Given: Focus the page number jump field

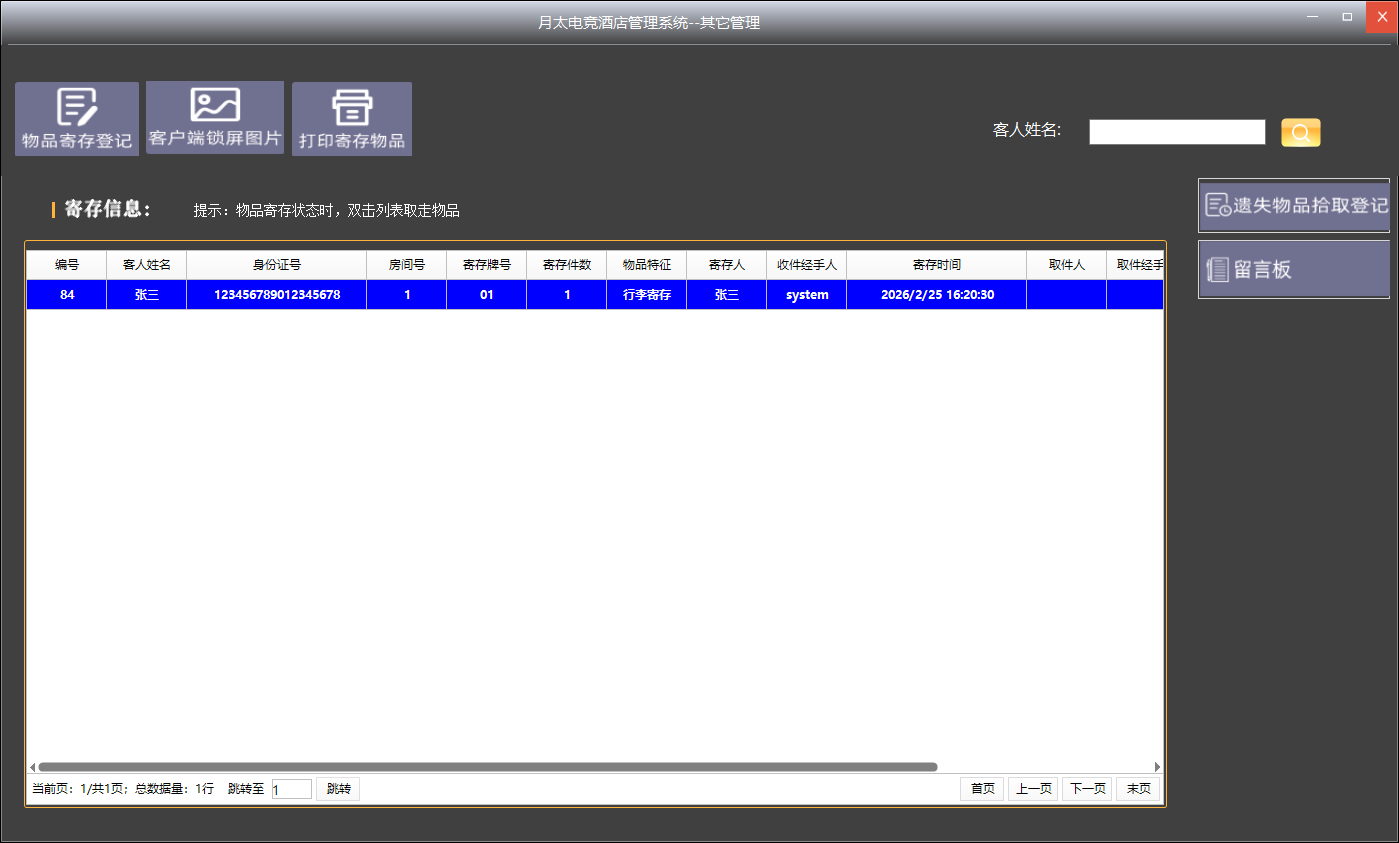Looking at the screenshot, I should [x=292, y=789].
